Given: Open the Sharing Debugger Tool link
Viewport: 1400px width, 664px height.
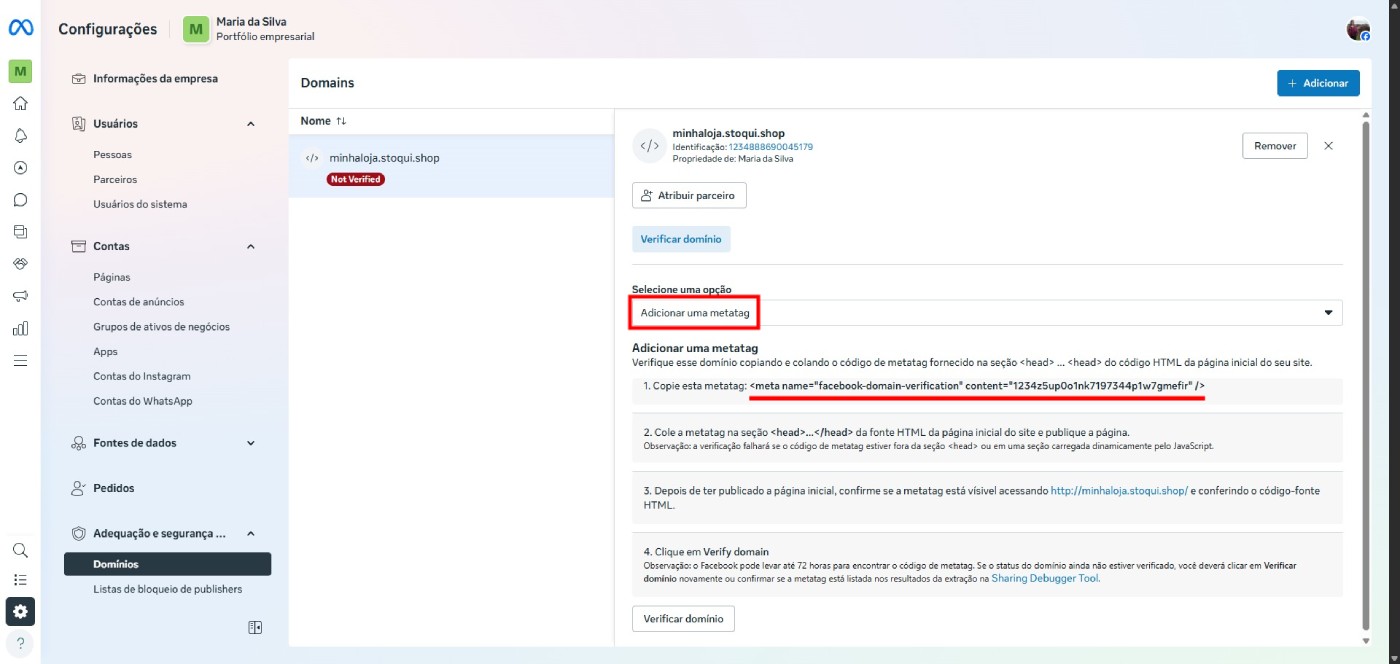Looking at the screenshot, I should point(1045,578).
